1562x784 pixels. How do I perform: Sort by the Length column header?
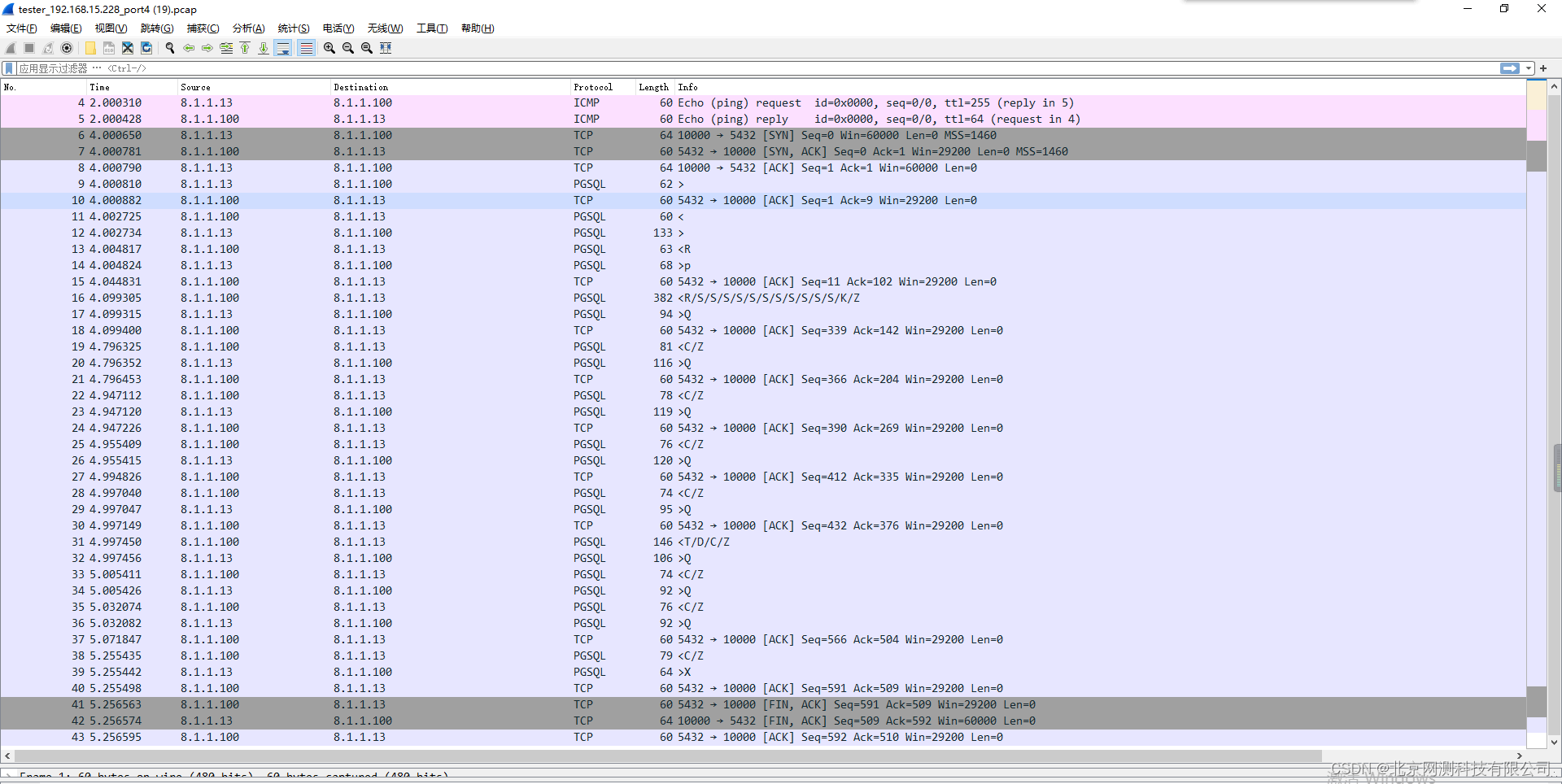pos(654,87)
